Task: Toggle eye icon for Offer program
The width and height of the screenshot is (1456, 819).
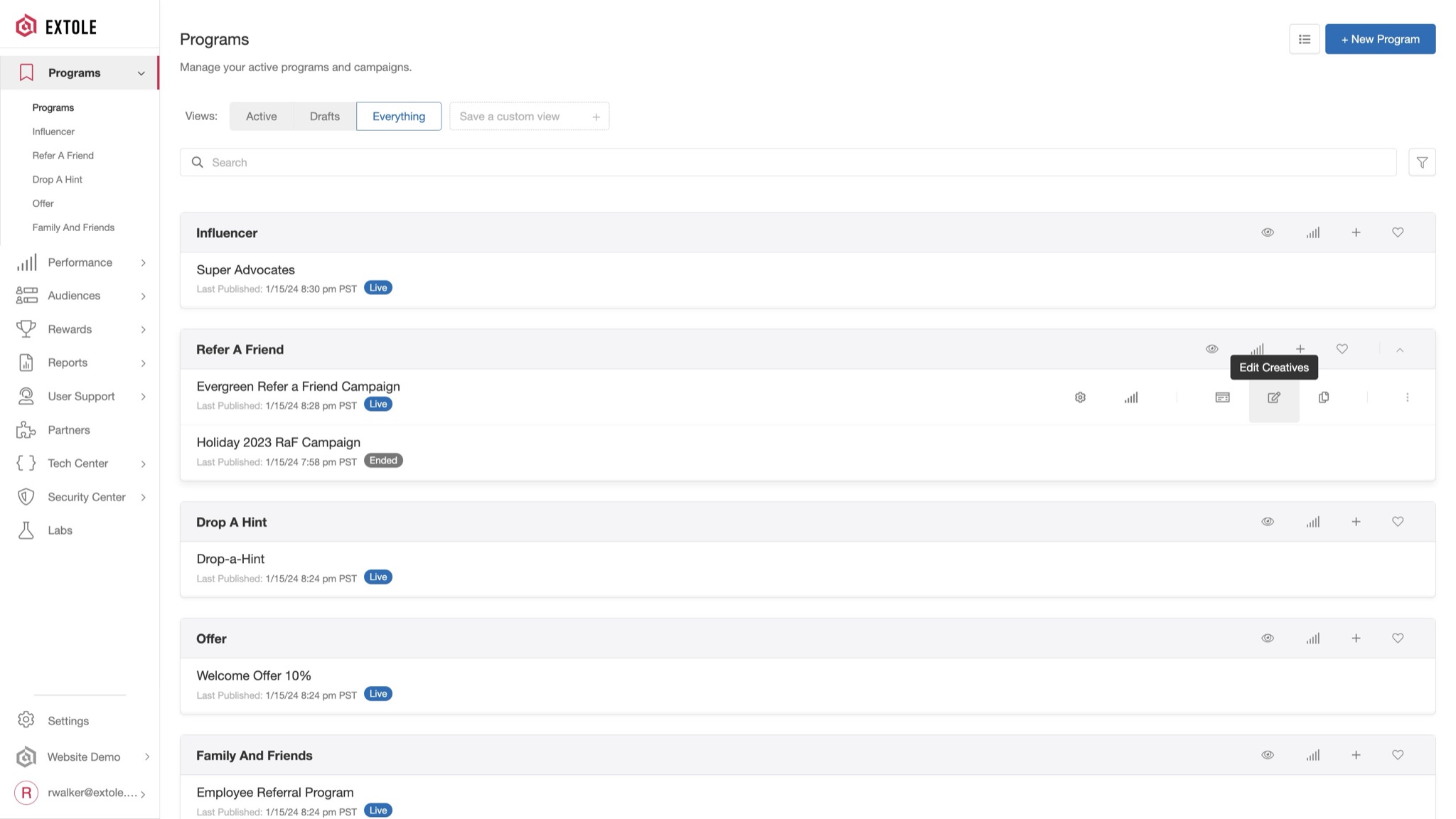Action: 1267,638
